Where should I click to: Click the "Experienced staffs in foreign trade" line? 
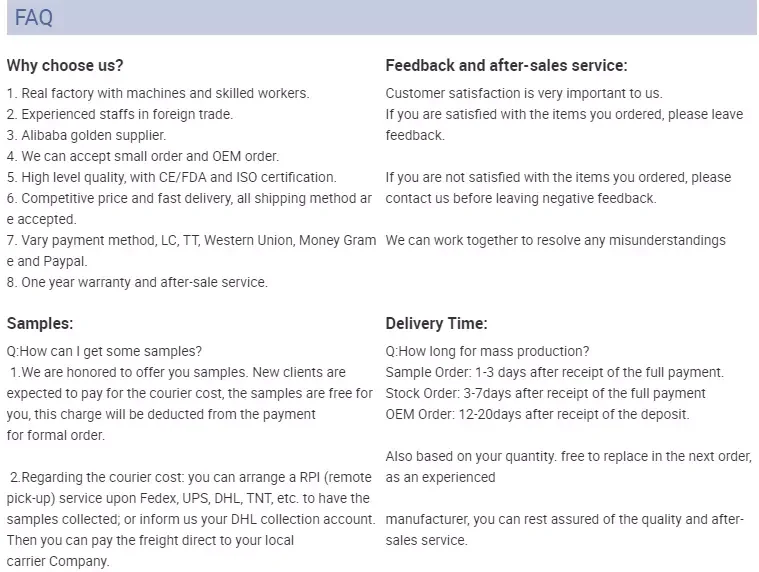[x=120, y=114]
